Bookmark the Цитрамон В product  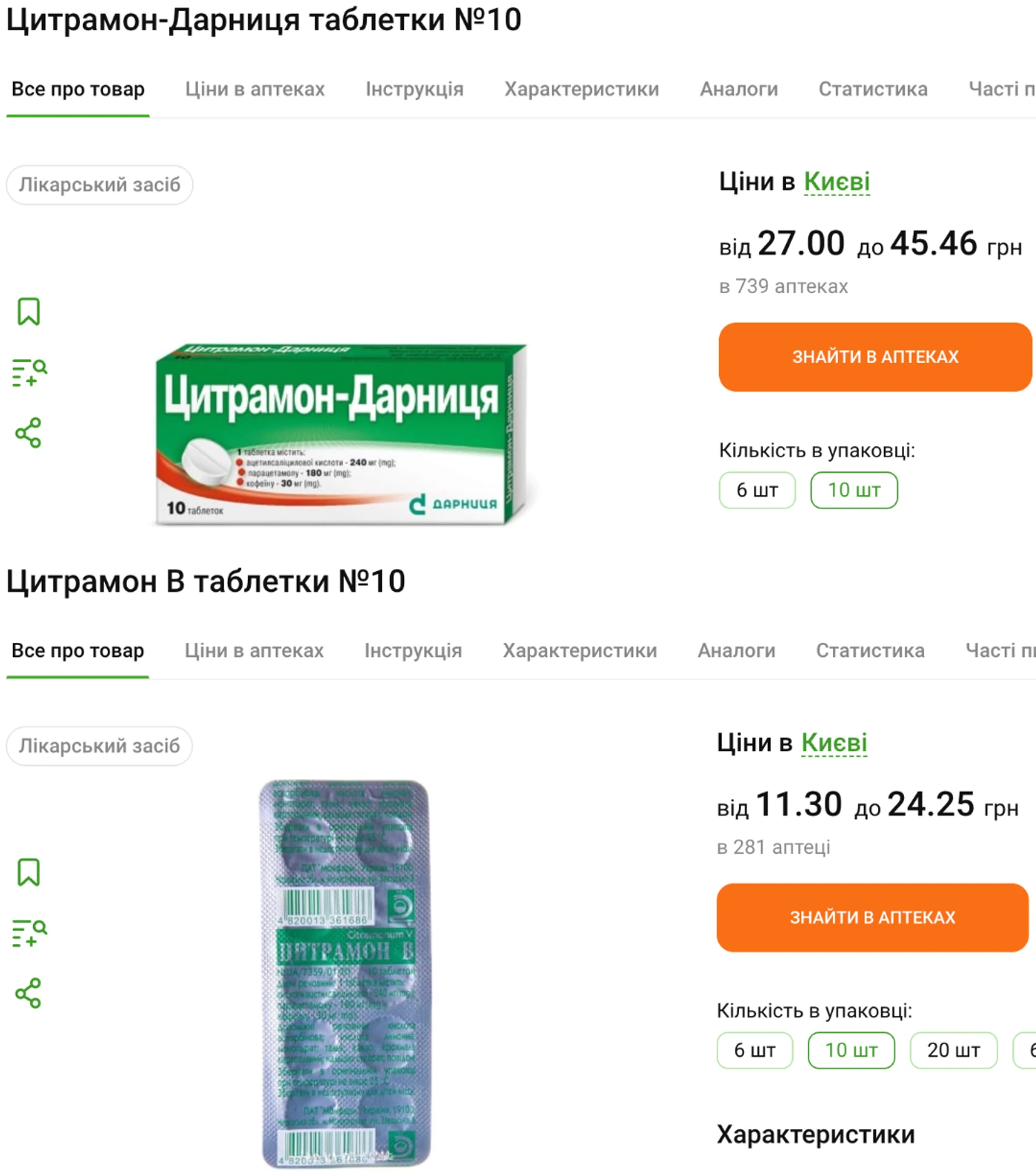click(28, 872)
